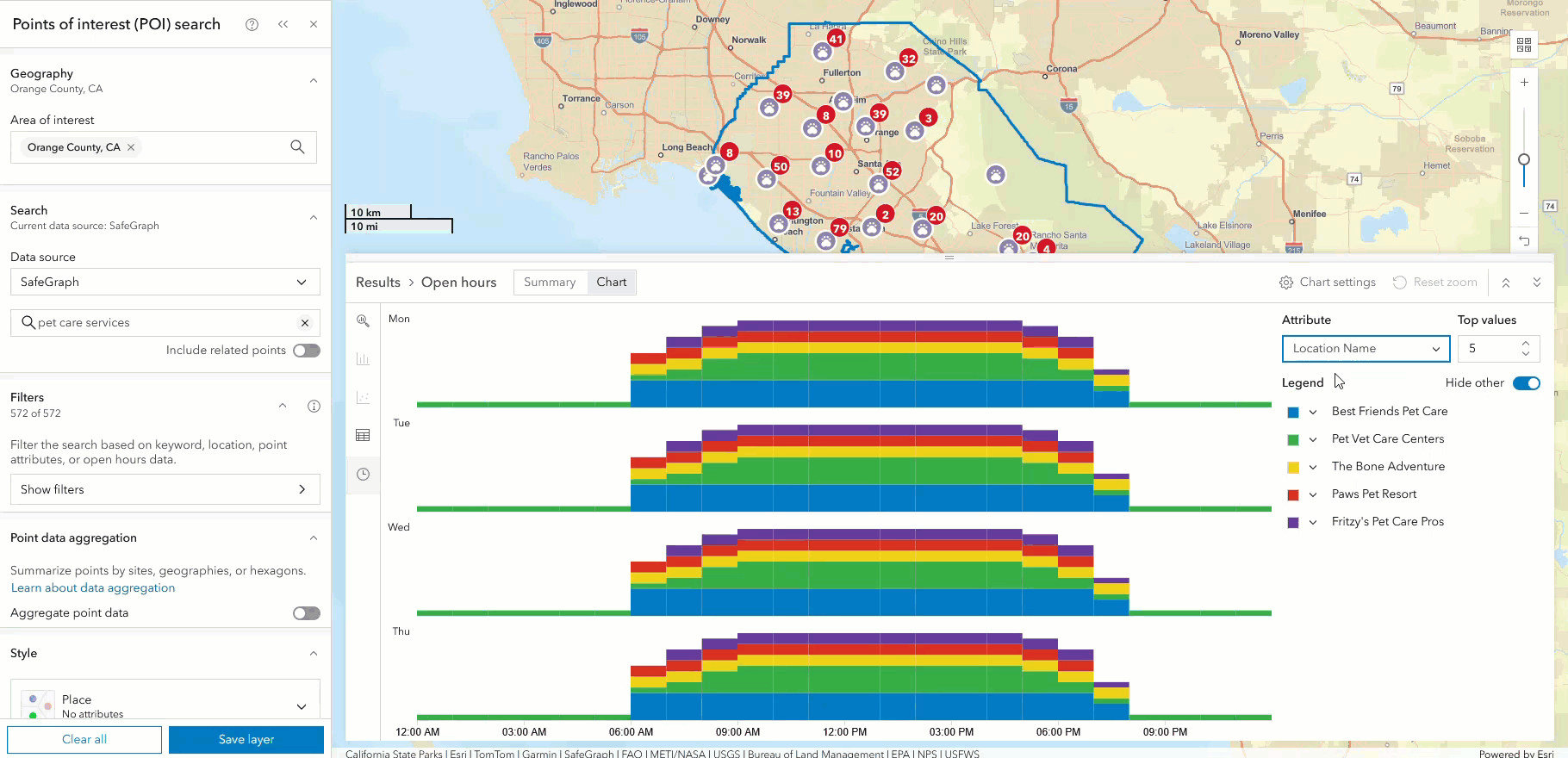Switch to bar chart view icon
1568x758 pixels.
[x=364, y=359]
